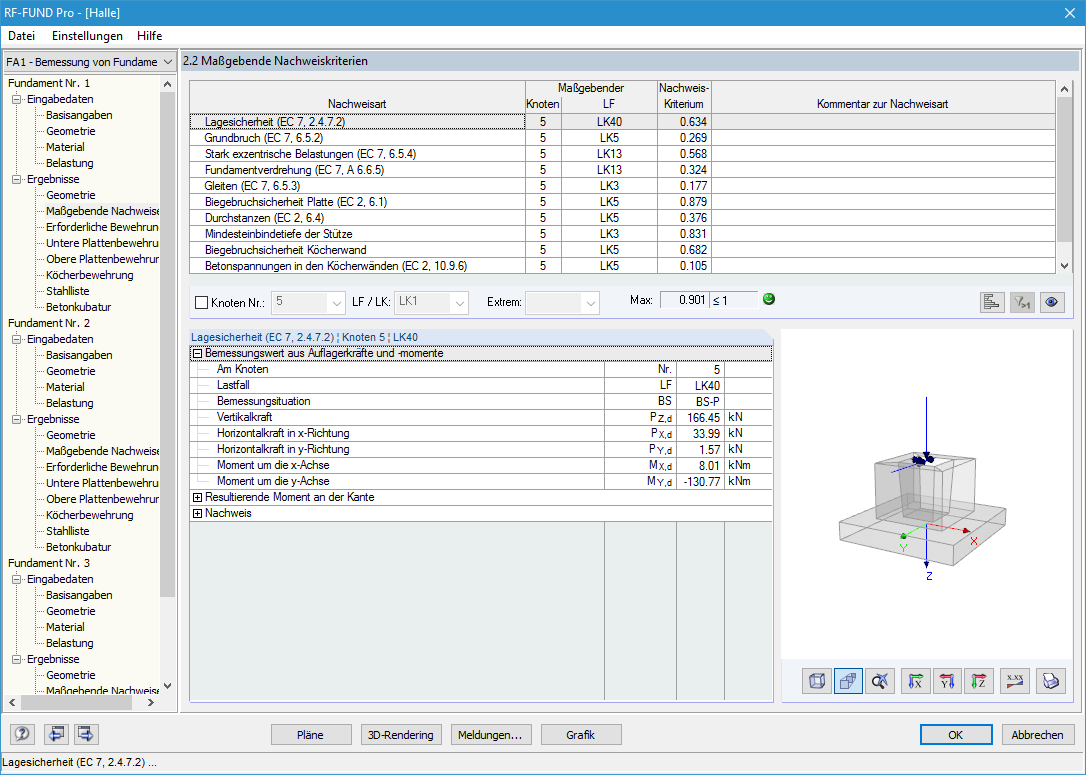Switch to wireframe cube view
1086x775 pixels.
click(x=817, y=682)
